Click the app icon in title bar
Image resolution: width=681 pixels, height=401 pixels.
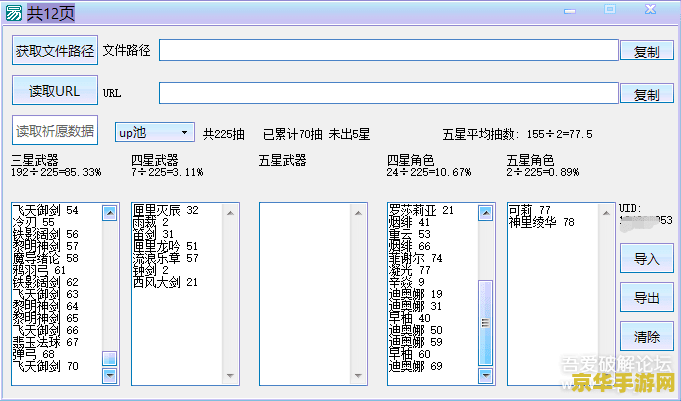coord(13,13)
